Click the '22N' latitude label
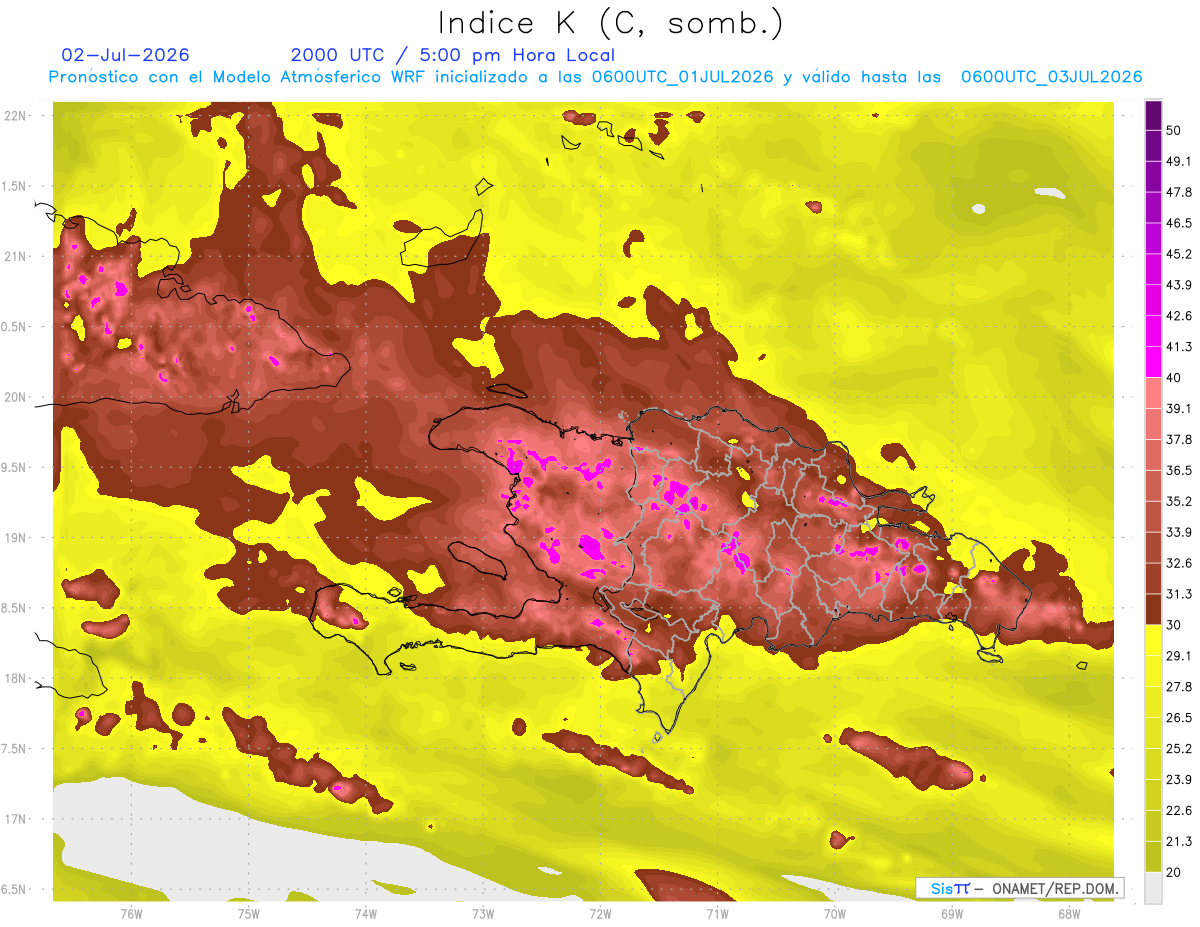This screenshot has height=927, width=1200. pyautogui.click(x=15, y=115)
